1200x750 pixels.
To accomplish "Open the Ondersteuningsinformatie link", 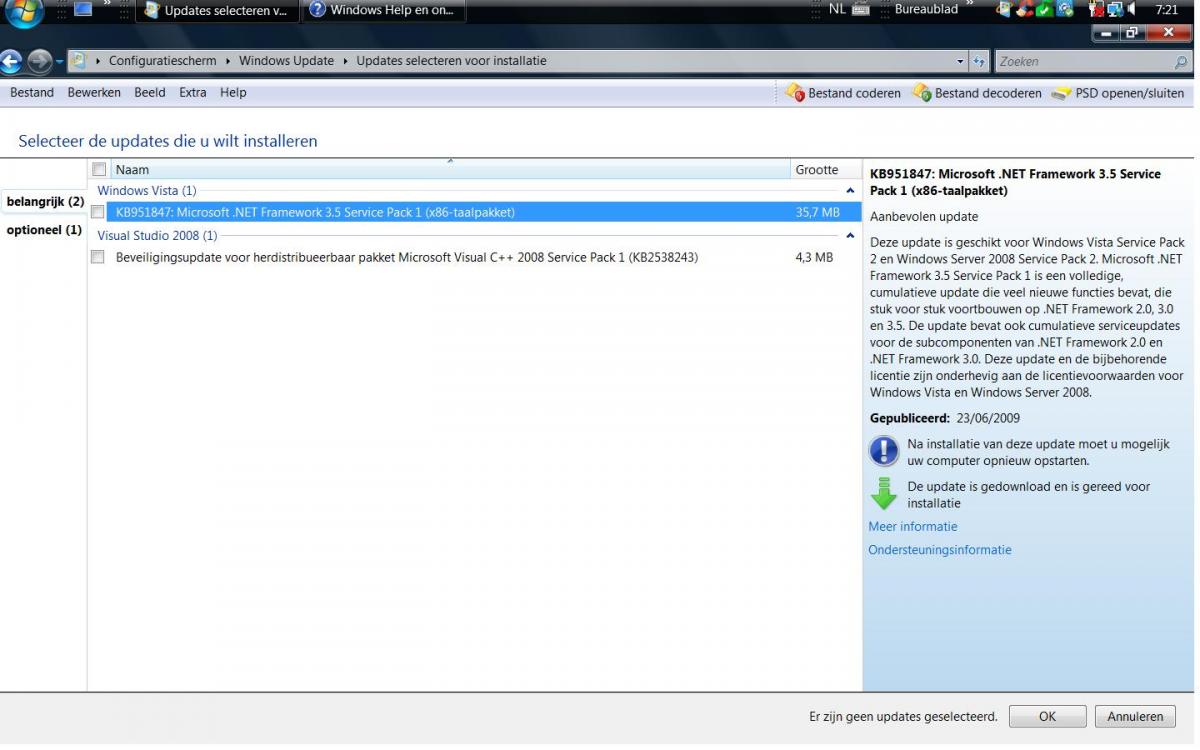I will coord(940,550).
